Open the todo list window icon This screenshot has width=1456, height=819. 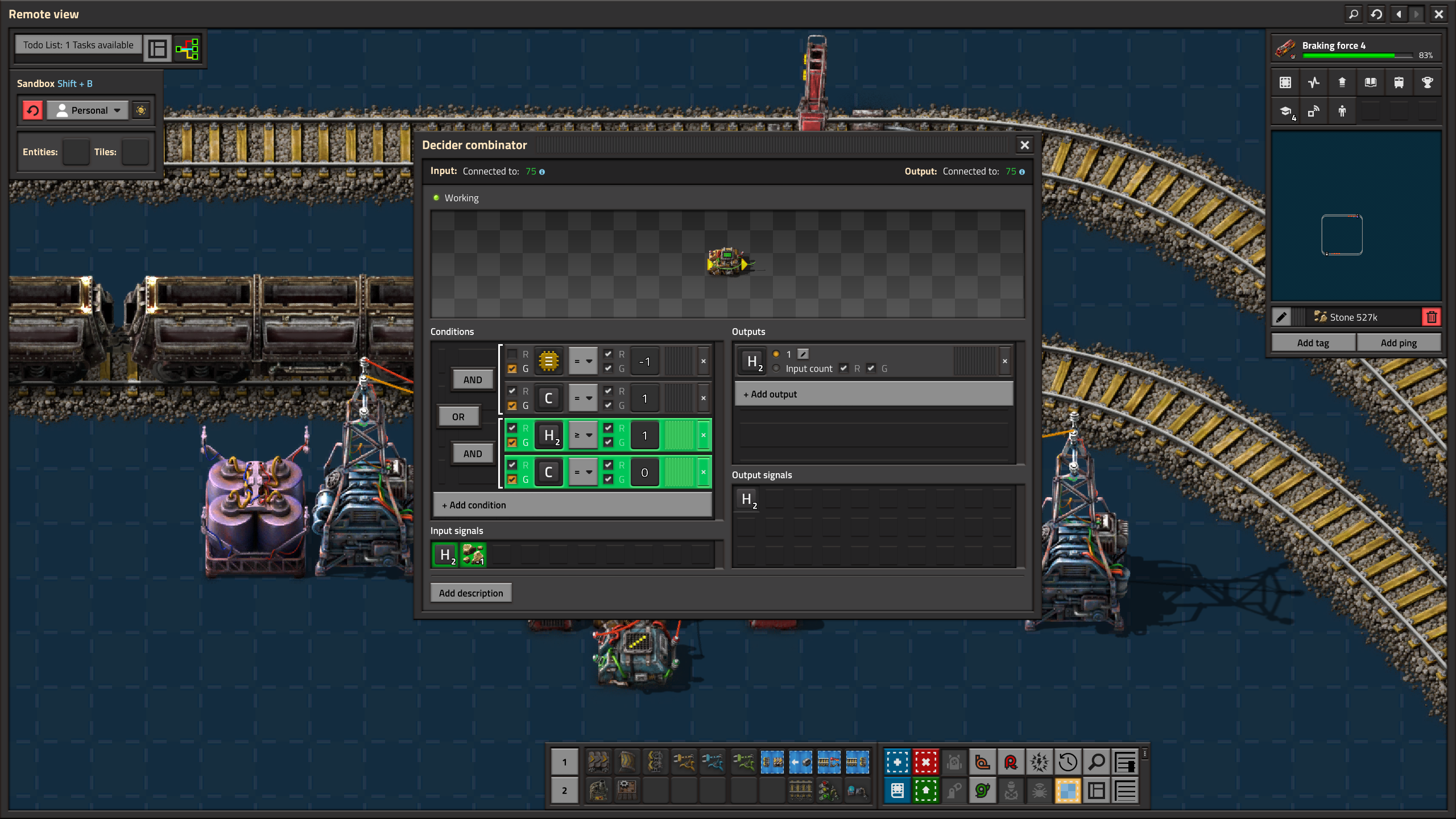(x=158, y=49)
